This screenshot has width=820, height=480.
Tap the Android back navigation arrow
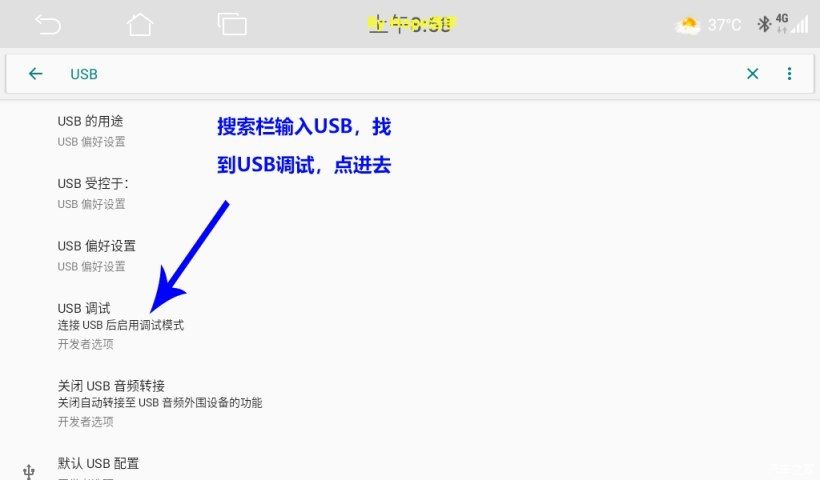pos(48,25)
